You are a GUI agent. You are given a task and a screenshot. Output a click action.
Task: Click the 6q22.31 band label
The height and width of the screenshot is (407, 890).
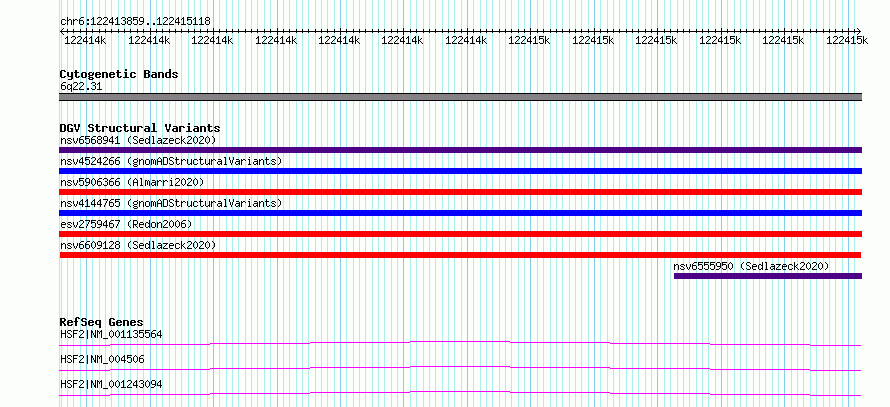81,87
